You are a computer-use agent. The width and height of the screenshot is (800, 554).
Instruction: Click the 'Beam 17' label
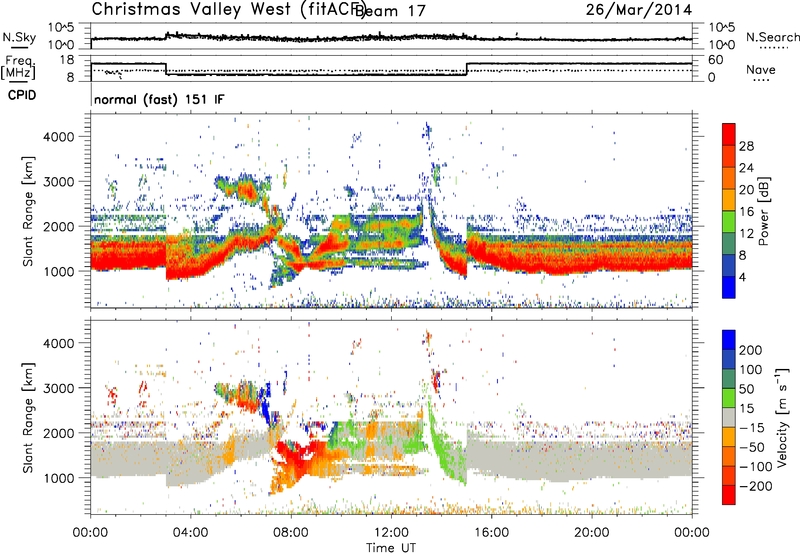point(390,10)
